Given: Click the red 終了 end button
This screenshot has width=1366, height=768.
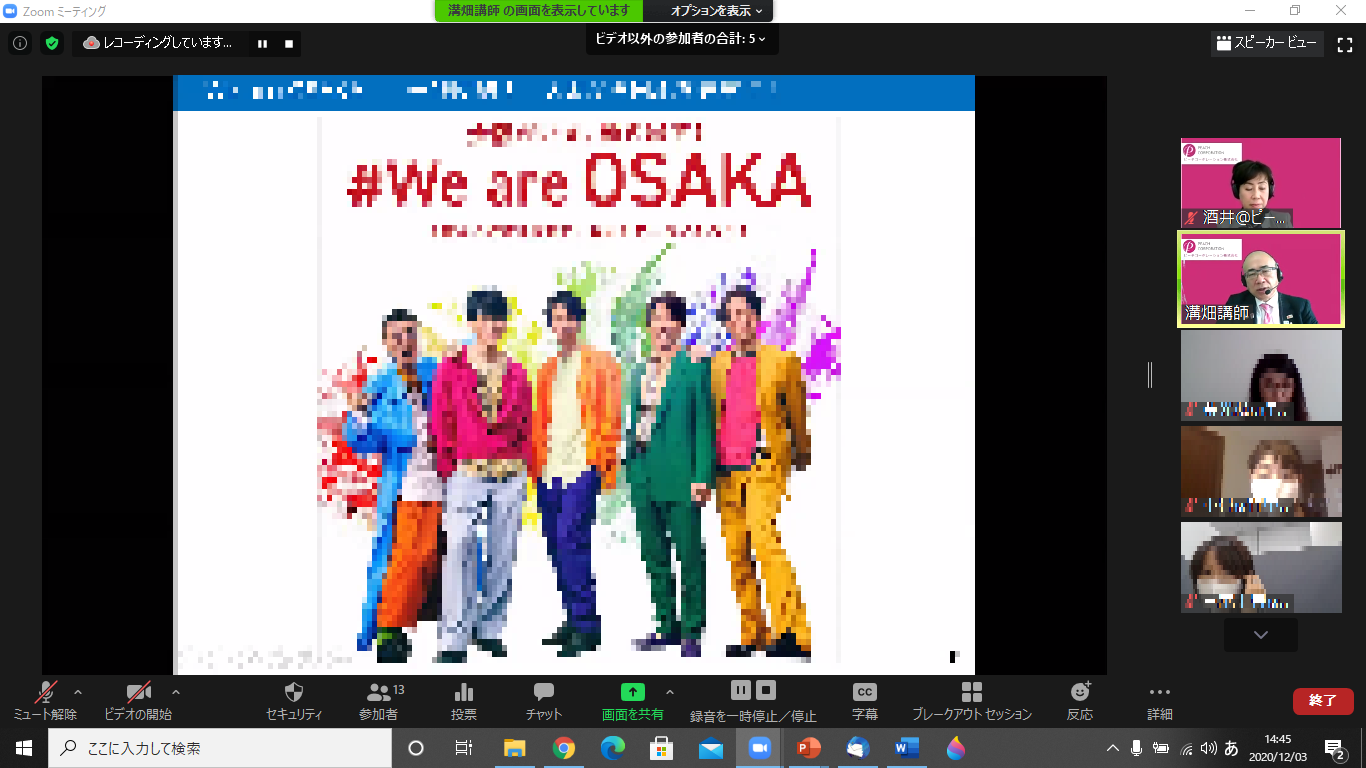Looking at the screenshot, I should [1323, 701].
